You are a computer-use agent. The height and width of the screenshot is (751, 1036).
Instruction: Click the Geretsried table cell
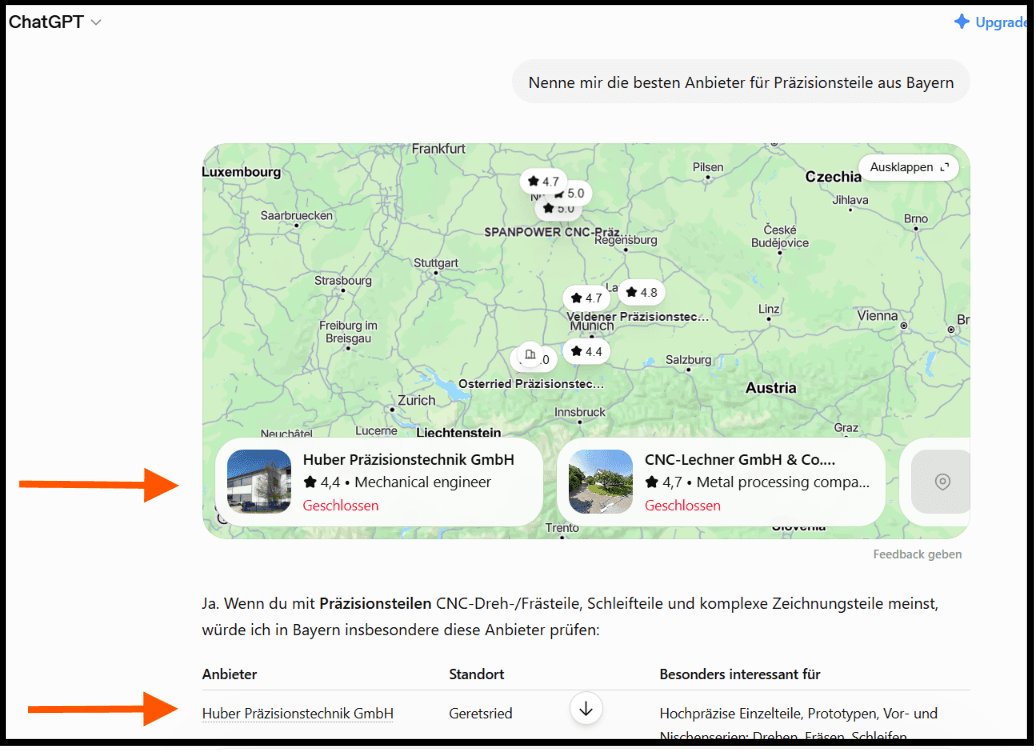[x=480, y=713]
